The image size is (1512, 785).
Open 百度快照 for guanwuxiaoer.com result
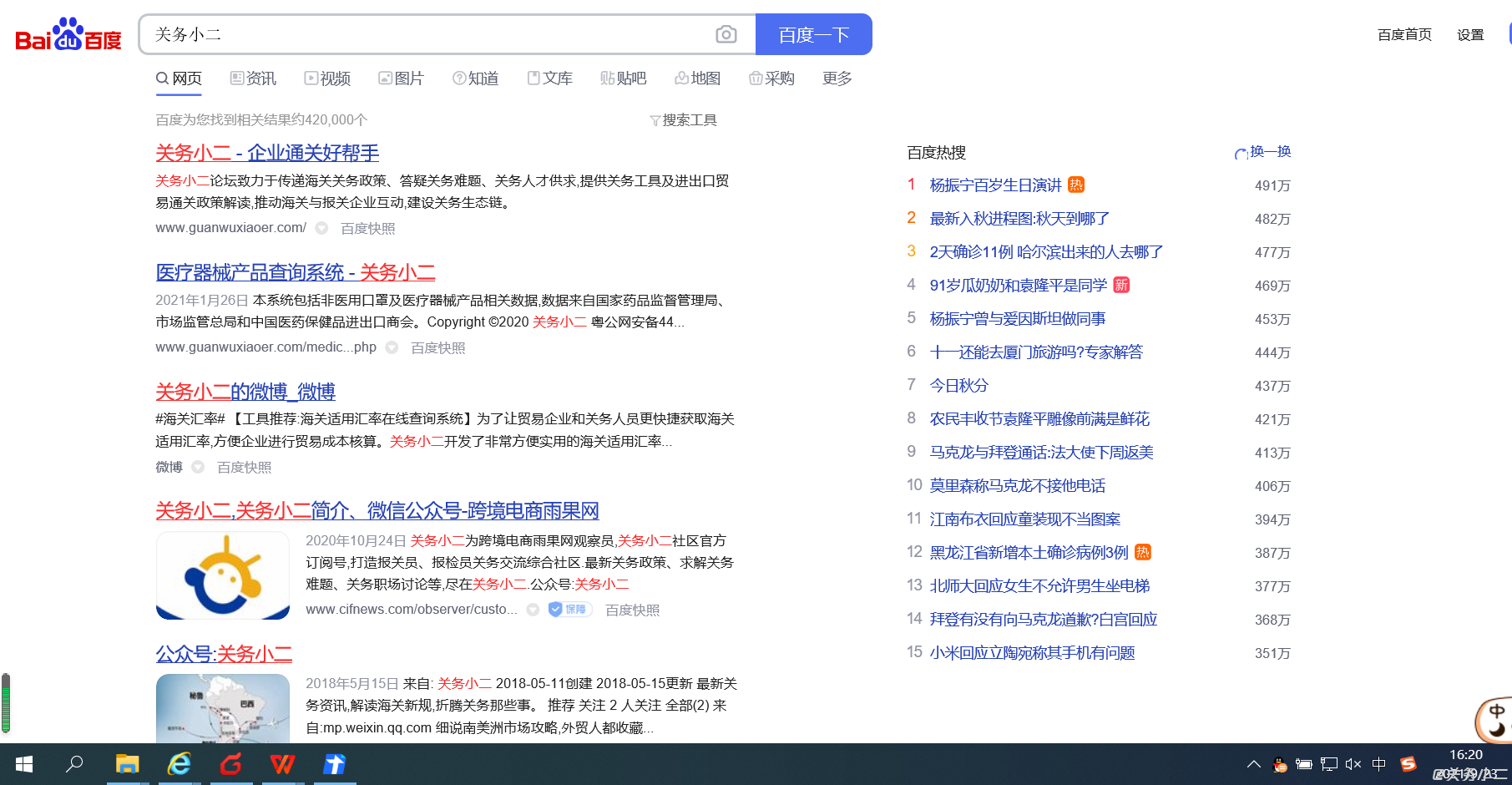[368, 229]
